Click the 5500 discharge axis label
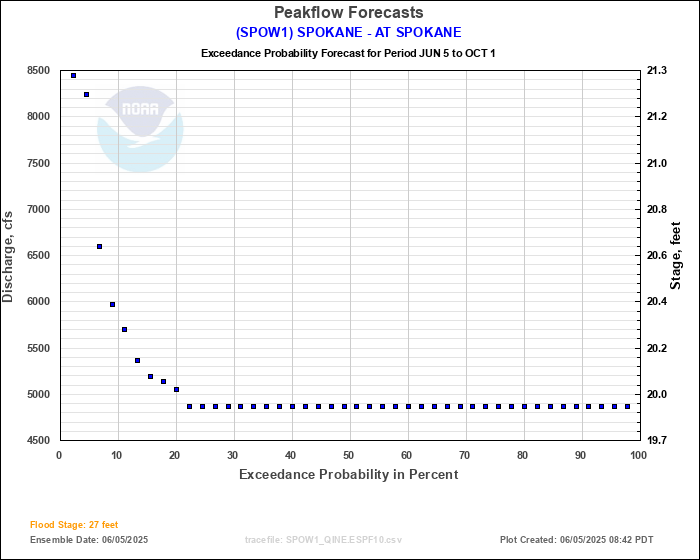 tap(38, 348)
